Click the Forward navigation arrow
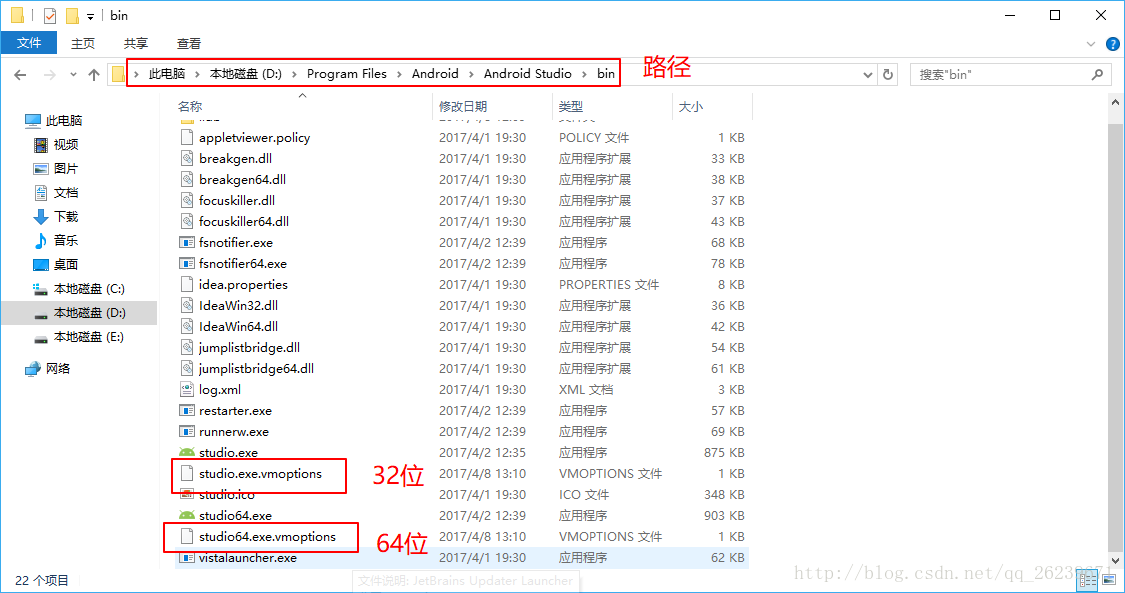1125x593 pixels. 50,75
